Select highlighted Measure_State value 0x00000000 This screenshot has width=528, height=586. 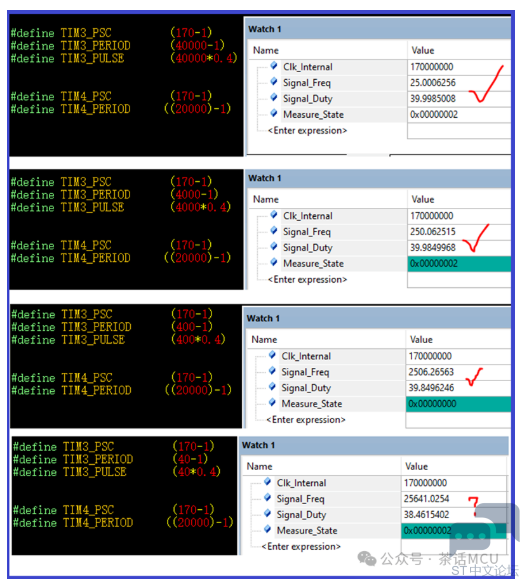[x=458, y=404]
